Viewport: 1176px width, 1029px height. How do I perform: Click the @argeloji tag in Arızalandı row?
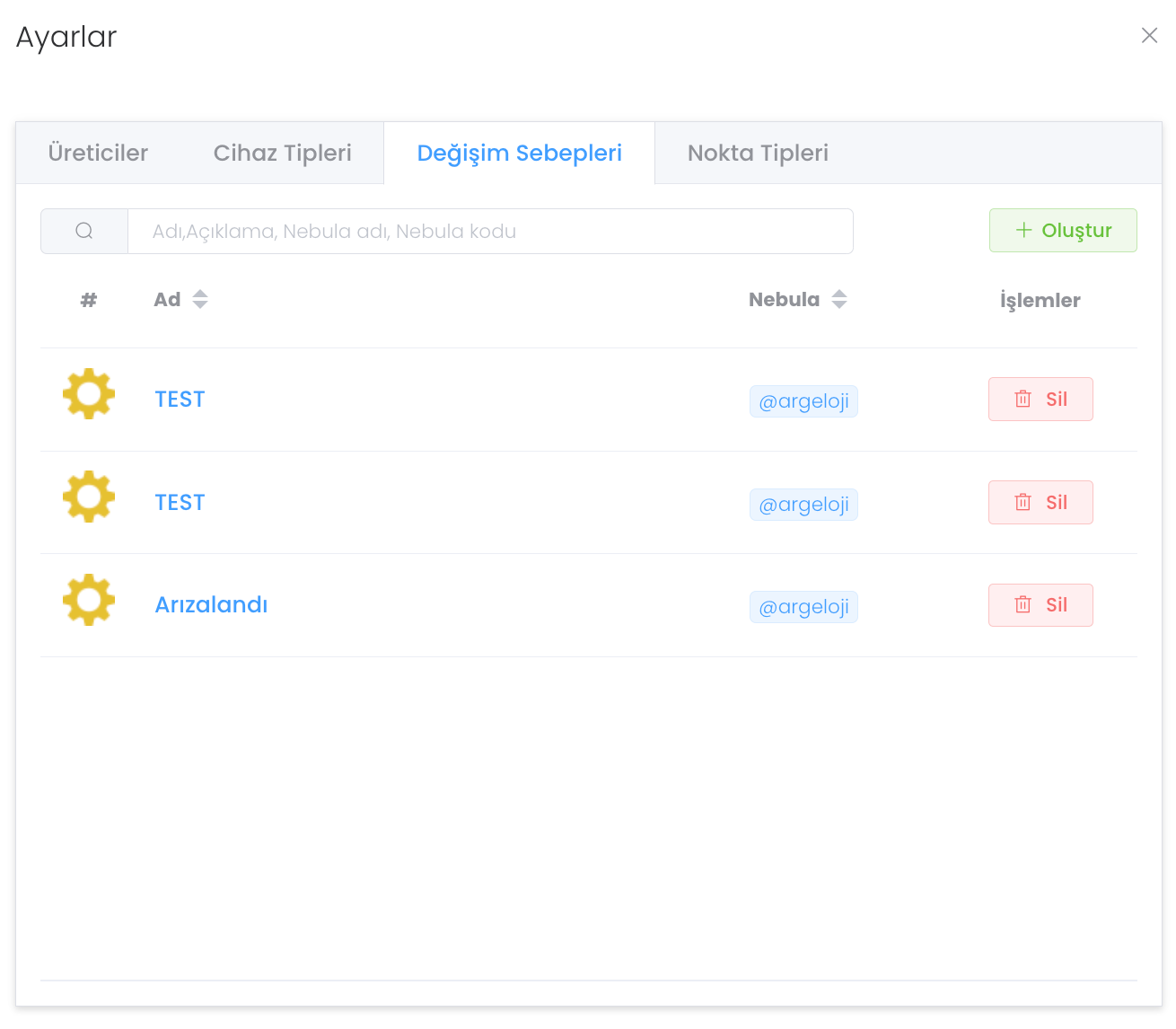point(803,607)
